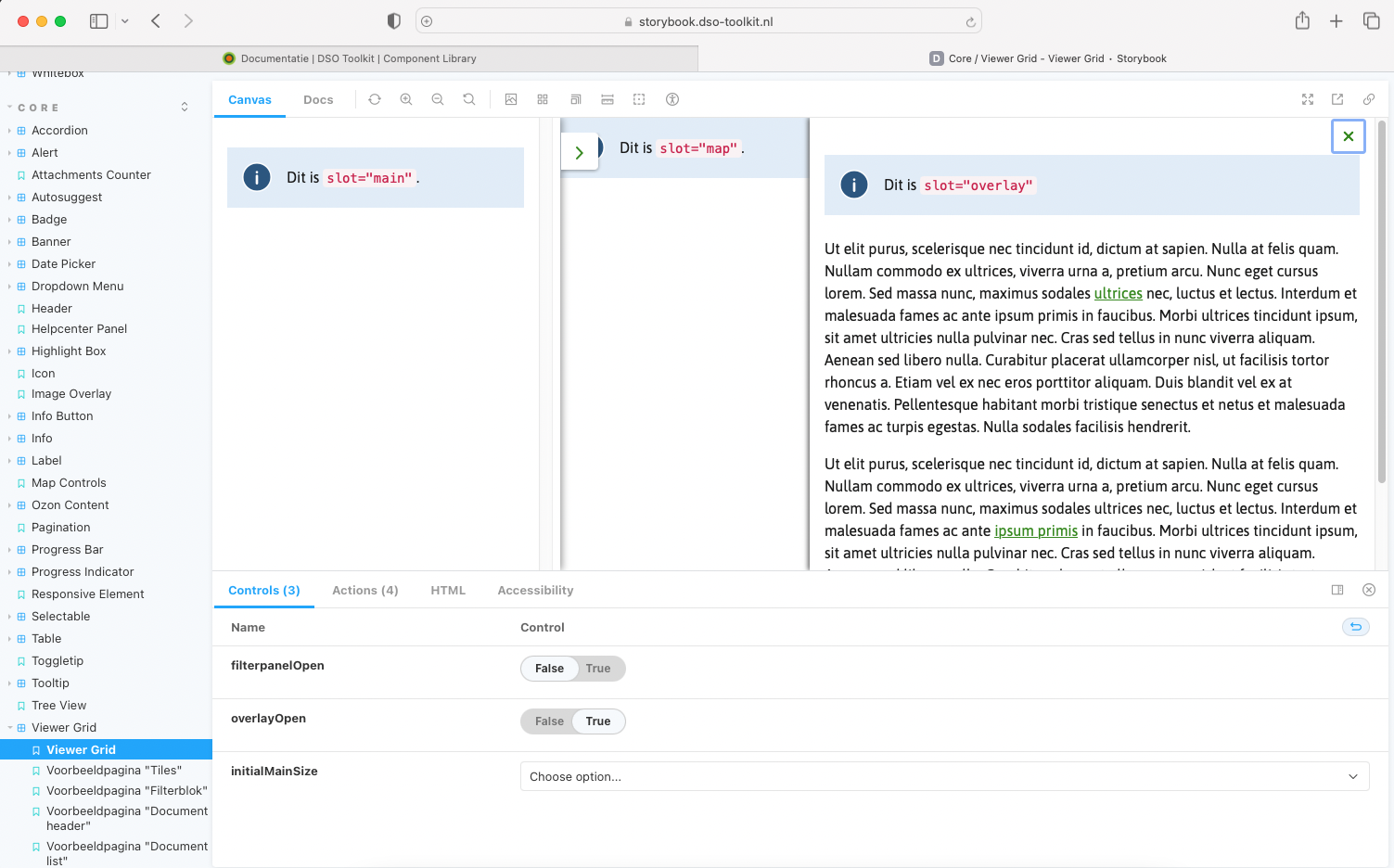Copy the story link
The width and height of the screenshot is (1394, 868).
click(x=1370, y=99)
